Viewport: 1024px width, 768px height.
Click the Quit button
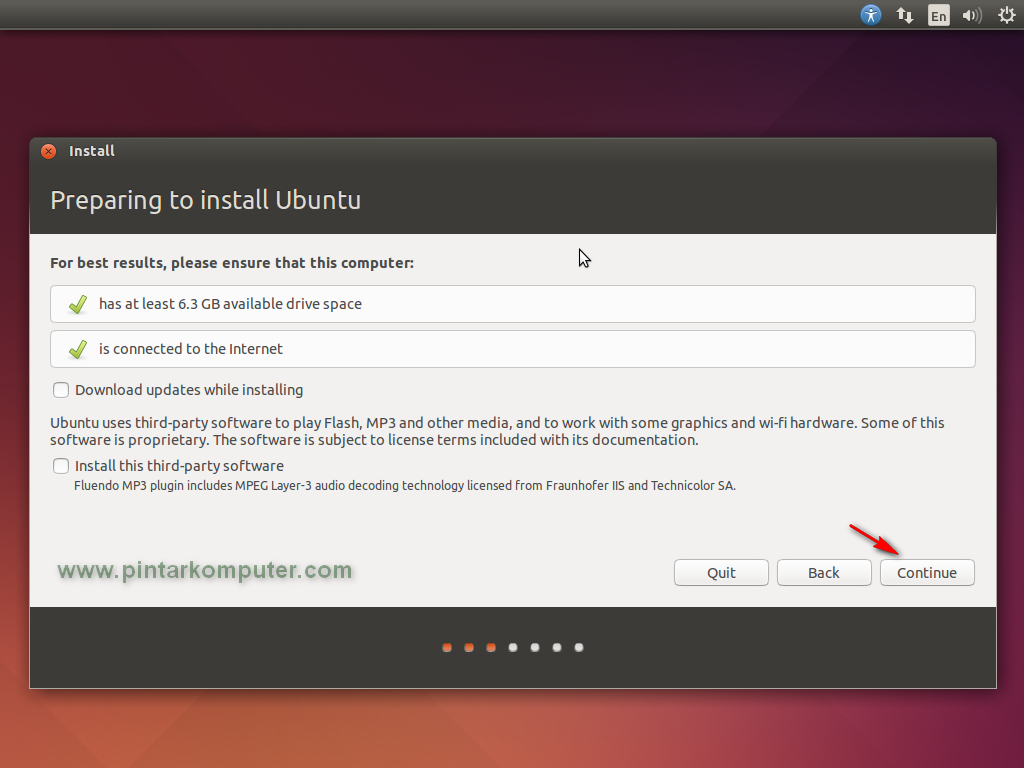[x=721, y=573]
